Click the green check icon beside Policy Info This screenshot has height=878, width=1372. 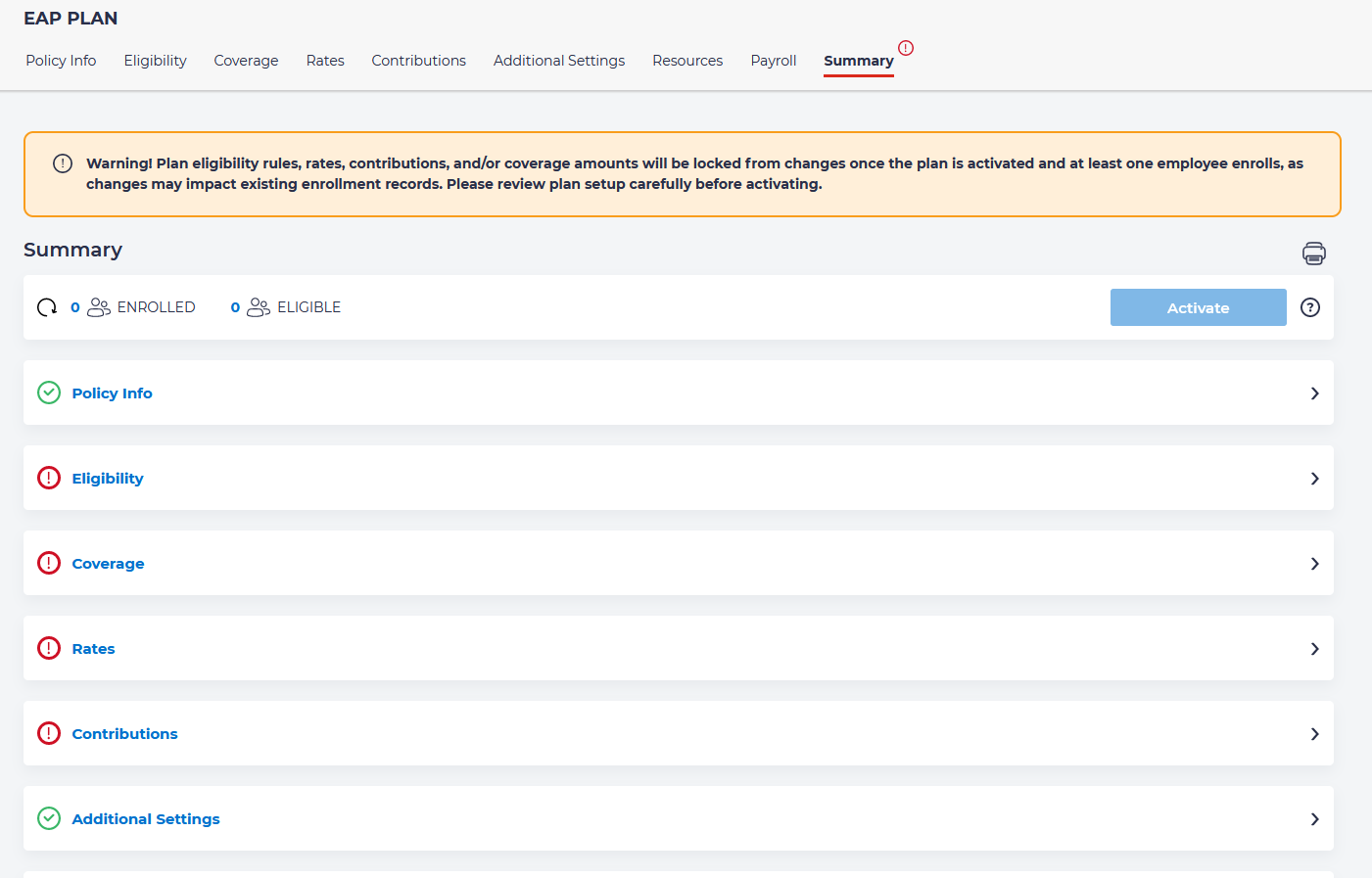click(49, 393)
